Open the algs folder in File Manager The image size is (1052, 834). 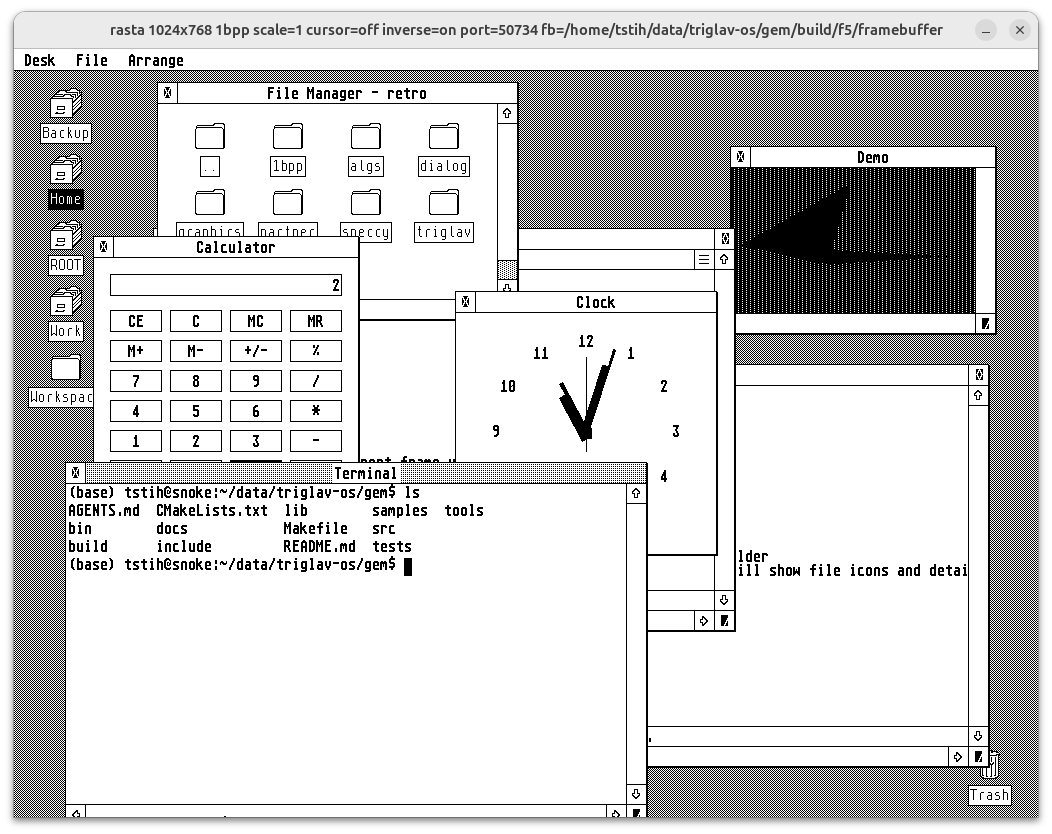(366, 149)
